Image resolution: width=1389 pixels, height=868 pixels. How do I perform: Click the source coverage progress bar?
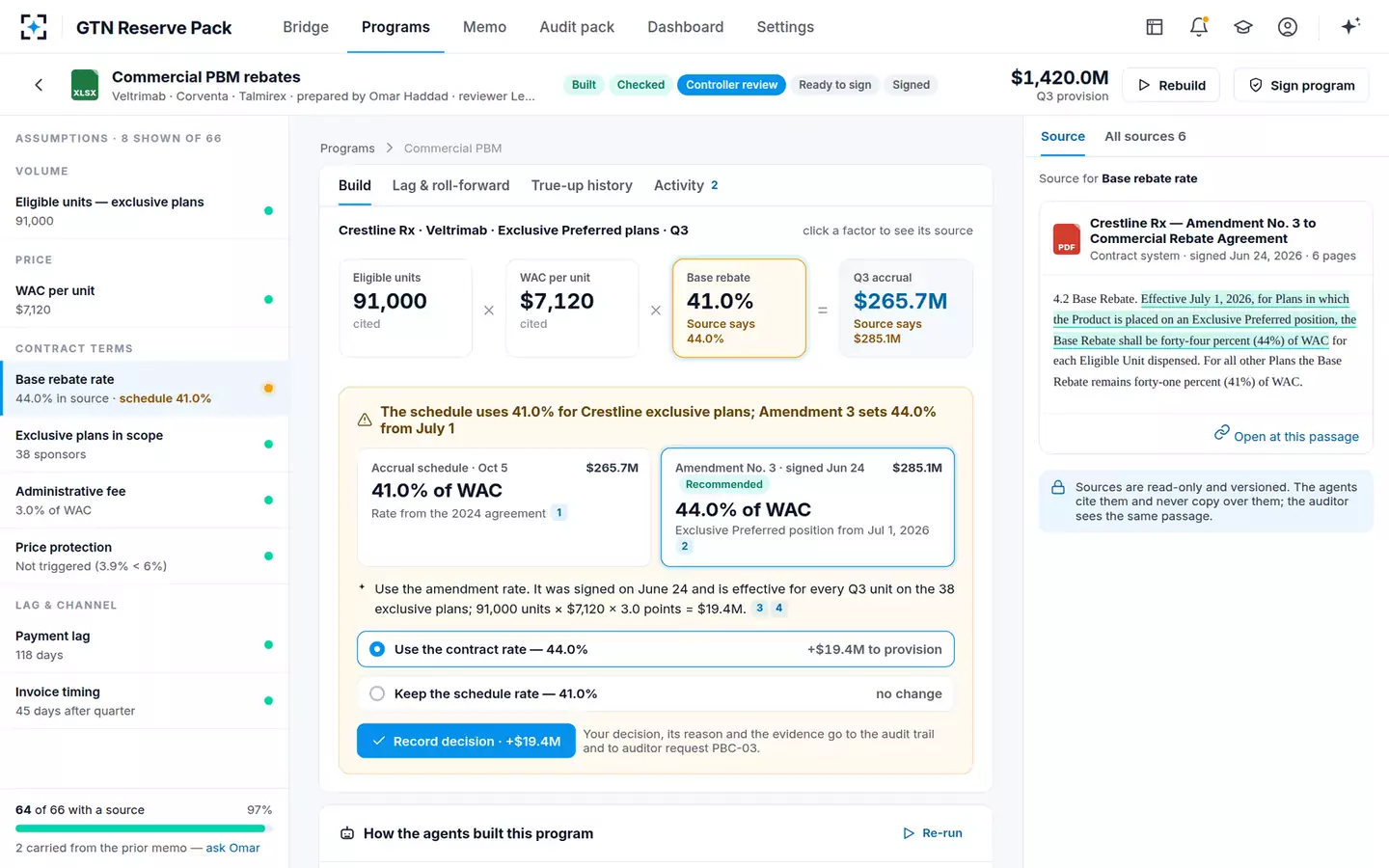click(144, 828)
